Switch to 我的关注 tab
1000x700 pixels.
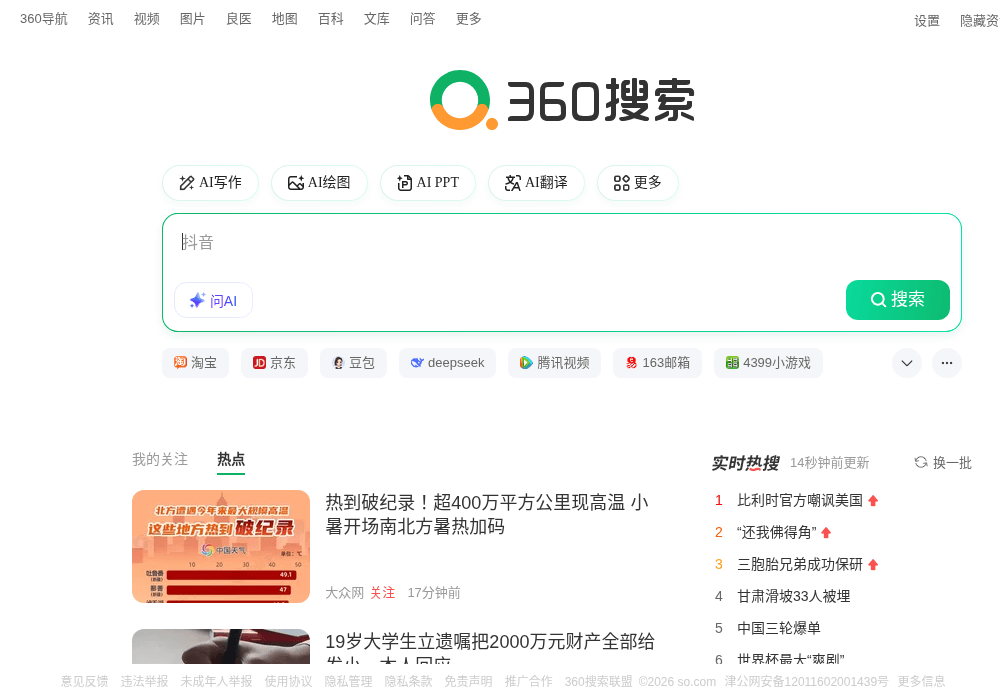159,460
